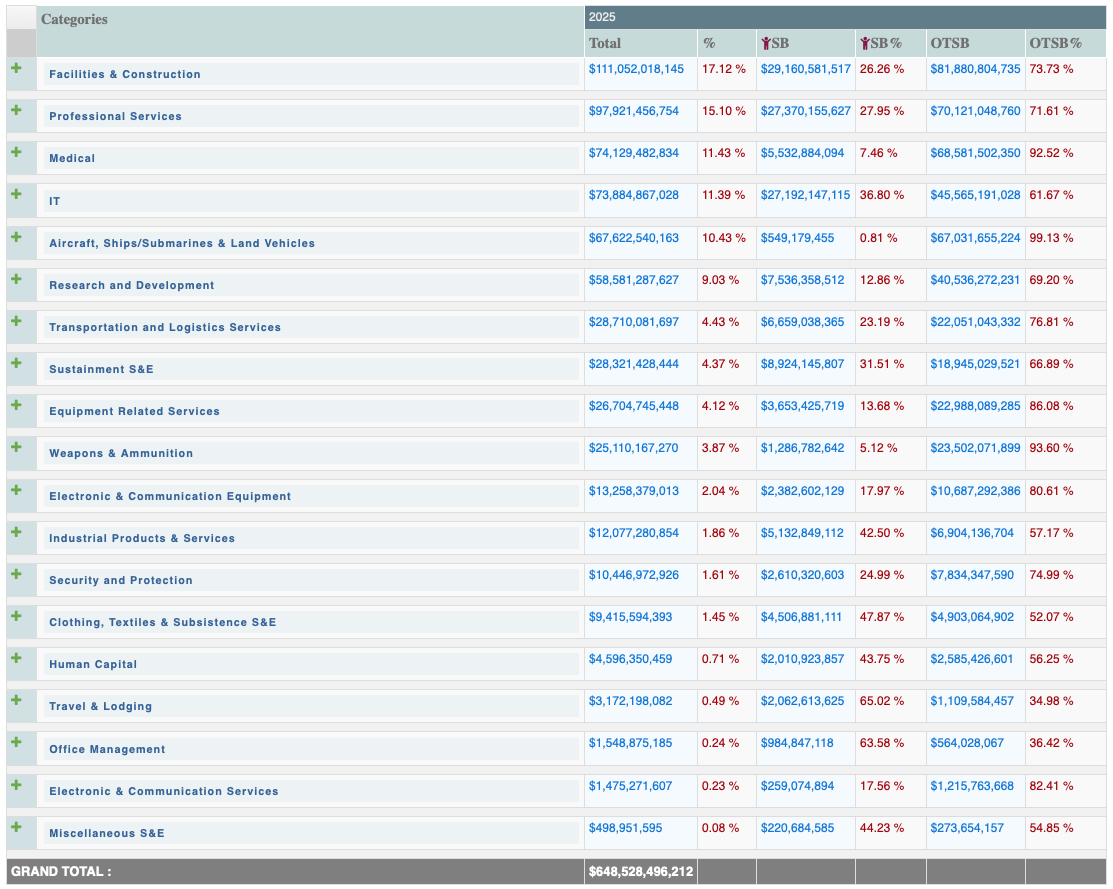
Task: Click the OTSB % column header
Action: click(1055, 43)
